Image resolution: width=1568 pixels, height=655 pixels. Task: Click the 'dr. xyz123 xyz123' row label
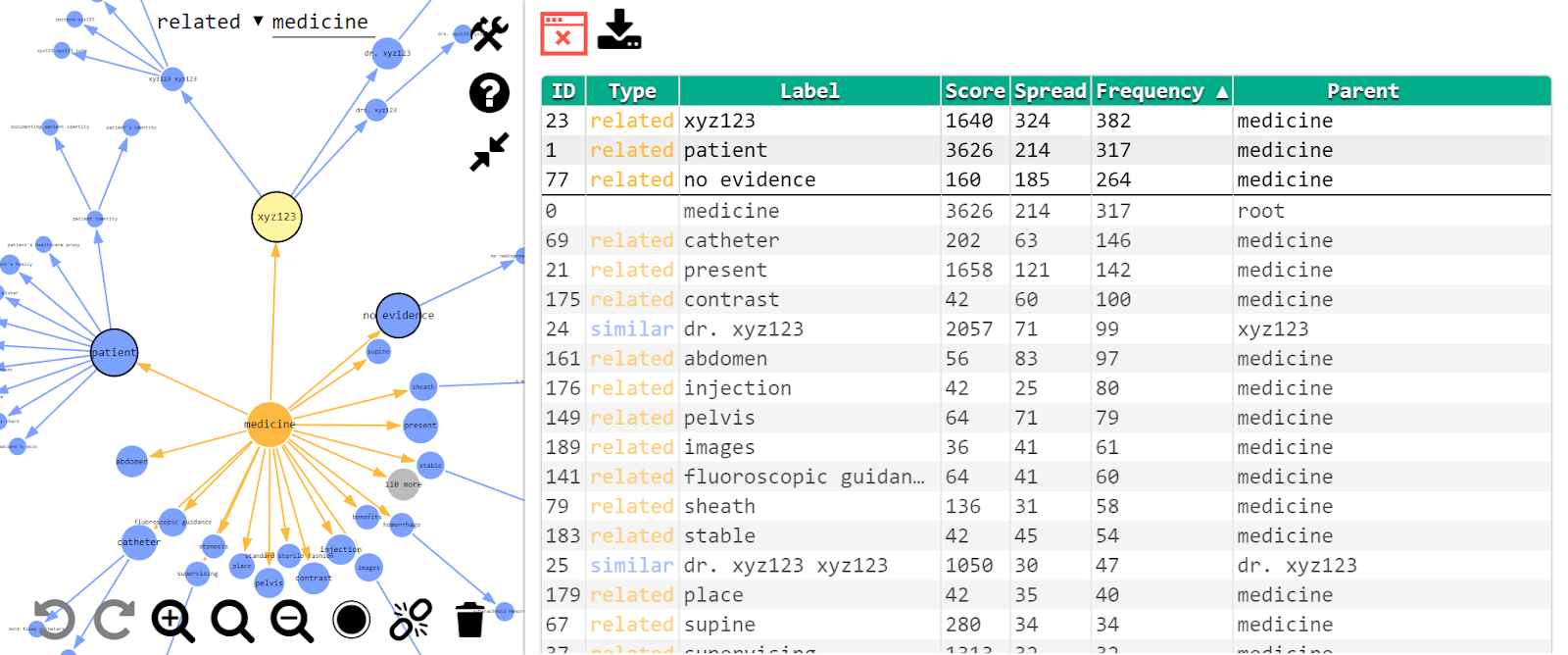786,566
